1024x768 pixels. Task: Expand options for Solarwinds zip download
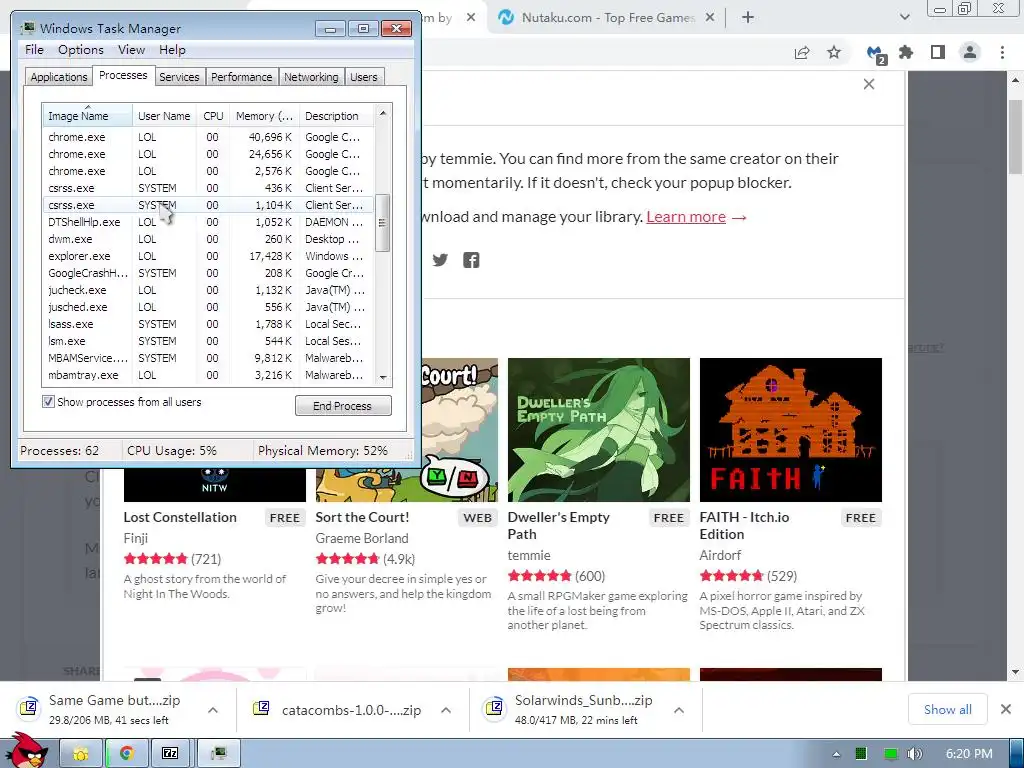click(679, 710)
